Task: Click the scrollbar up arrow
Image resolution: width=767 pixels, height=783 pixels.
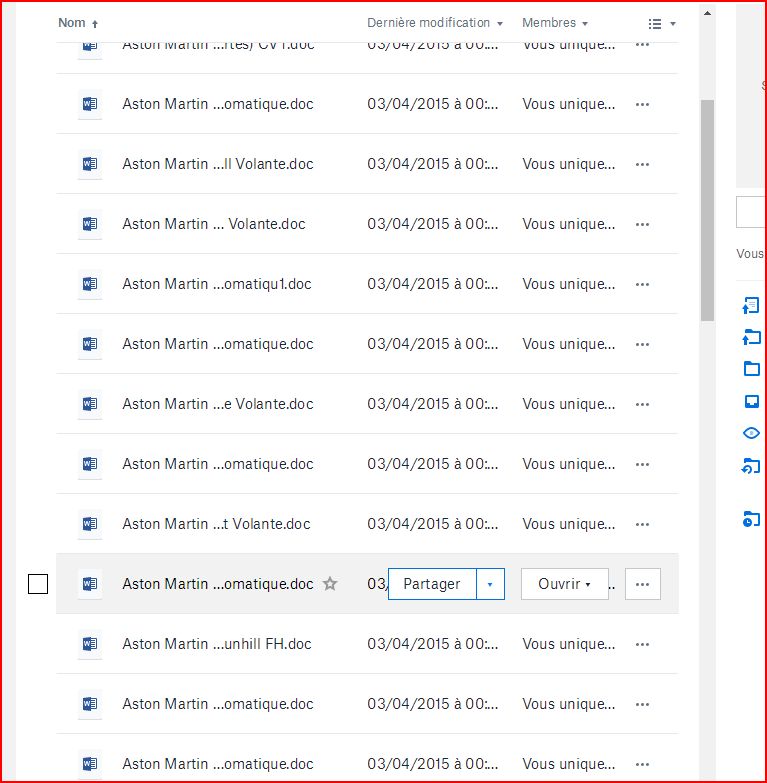Action: [x=707, y=13]
